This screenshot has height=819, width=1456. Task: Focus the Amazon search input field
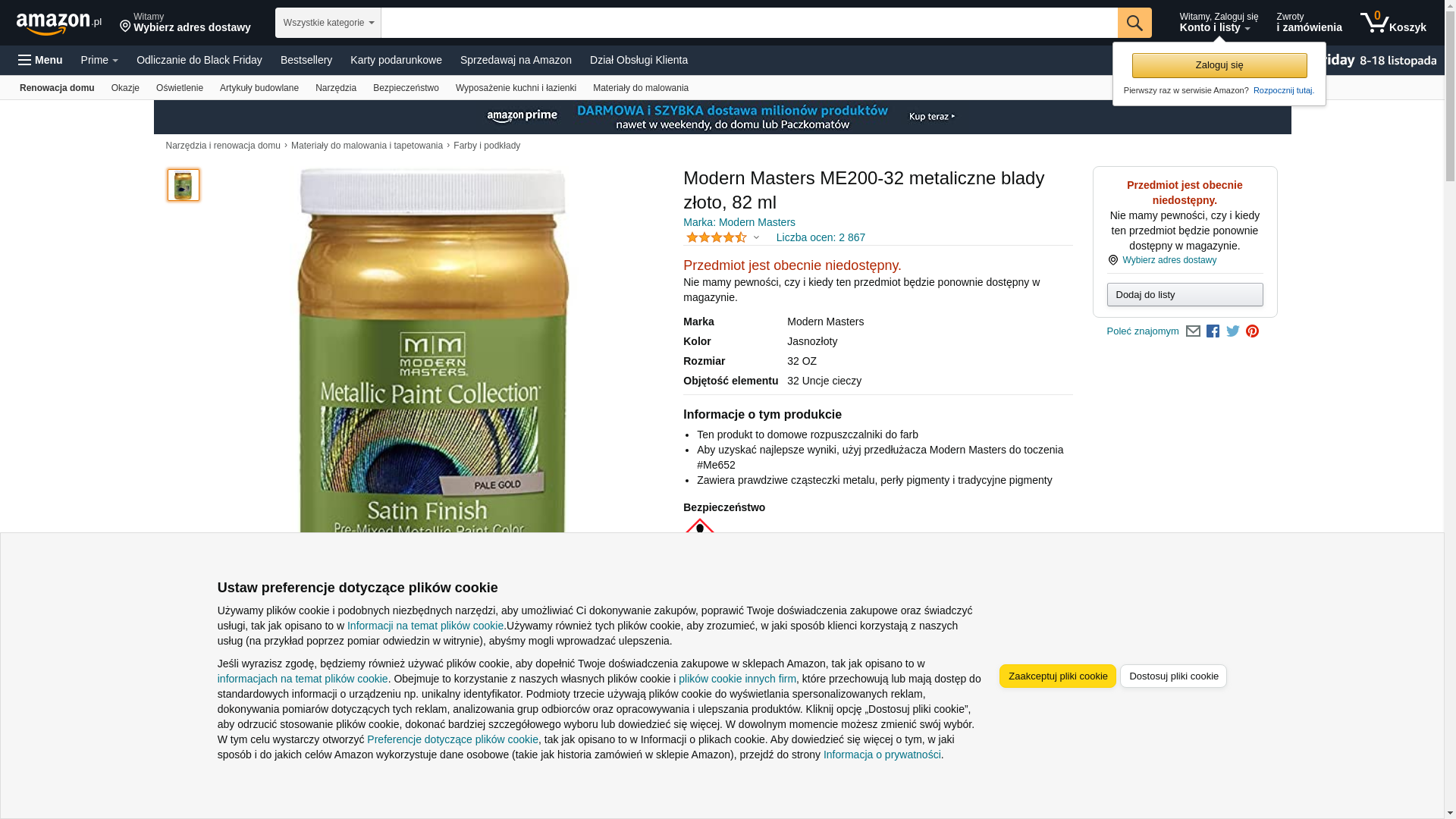749,23
